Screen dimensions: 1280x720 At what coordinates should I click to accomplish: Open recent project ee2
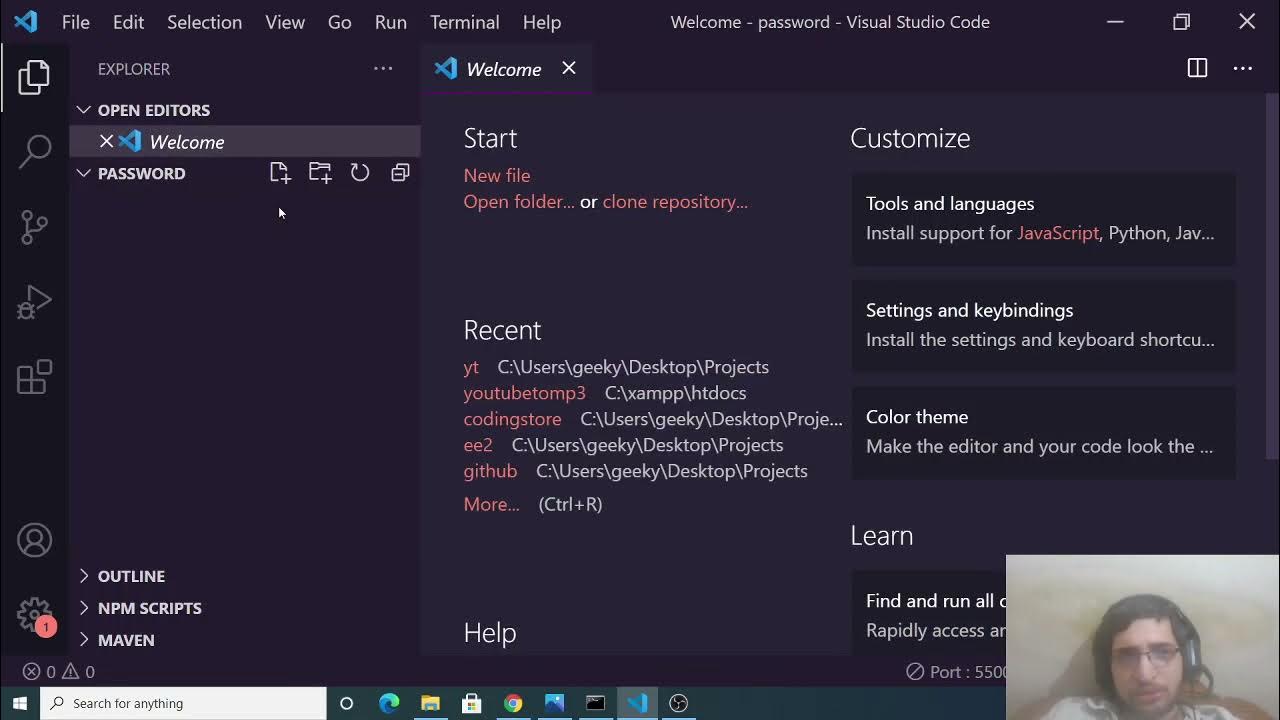click(478, 445)
